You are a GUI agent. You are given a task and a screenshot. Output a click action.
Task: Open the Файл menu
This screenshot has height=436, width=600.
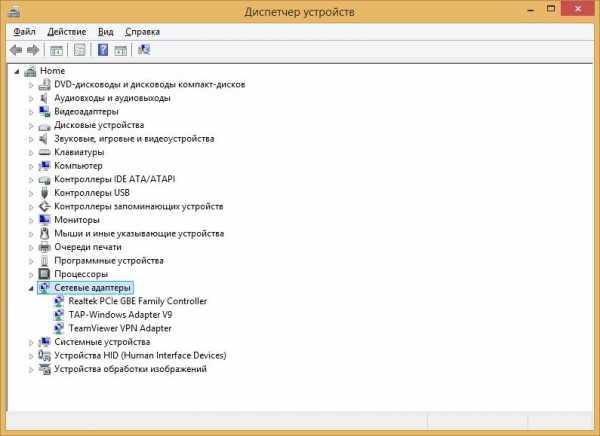(x=24, y=32)
